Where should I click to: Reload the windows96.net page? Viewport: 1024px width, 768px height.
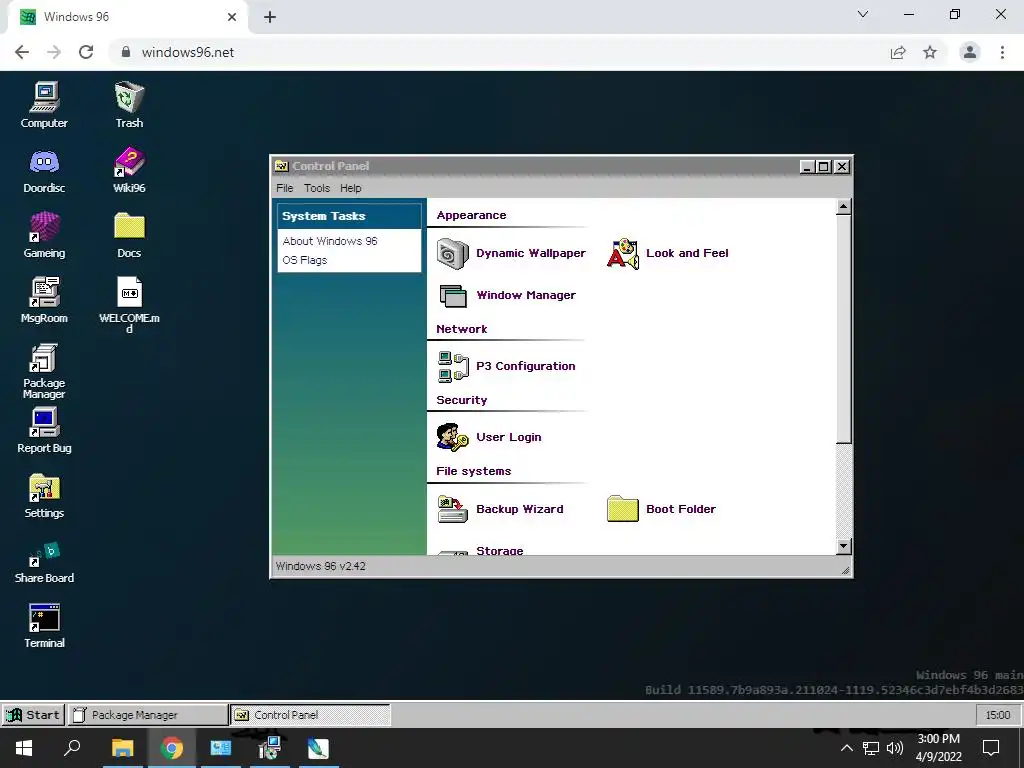86,52
